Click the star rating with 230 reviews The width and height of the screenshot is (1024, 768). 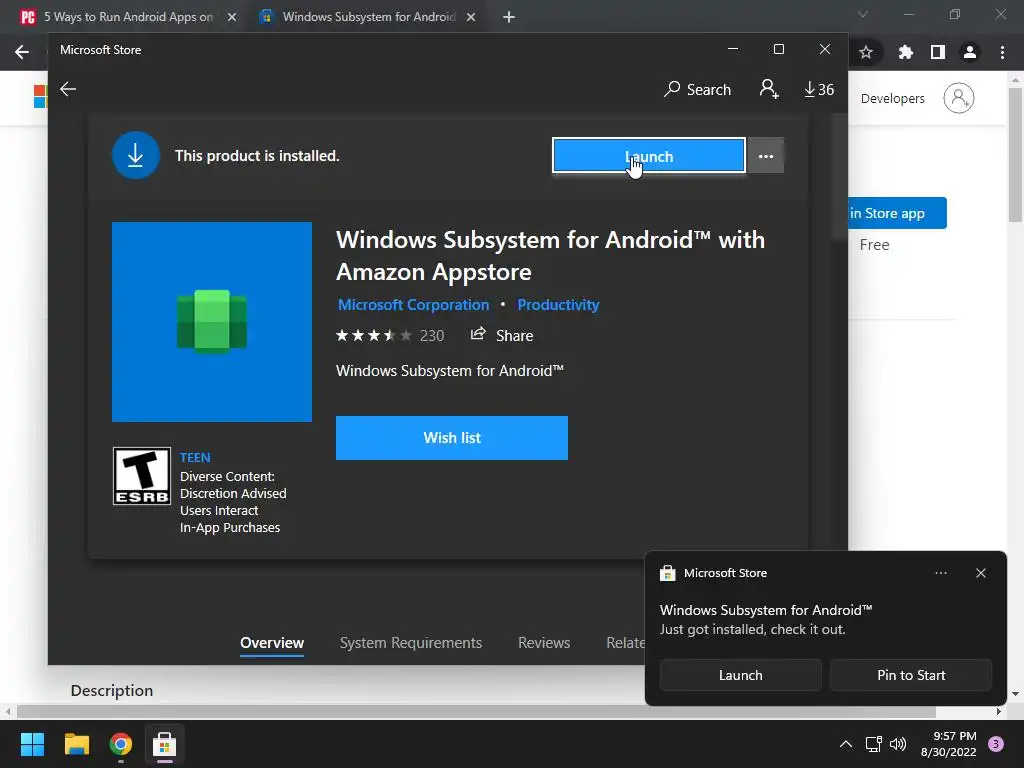coord(390,336)
